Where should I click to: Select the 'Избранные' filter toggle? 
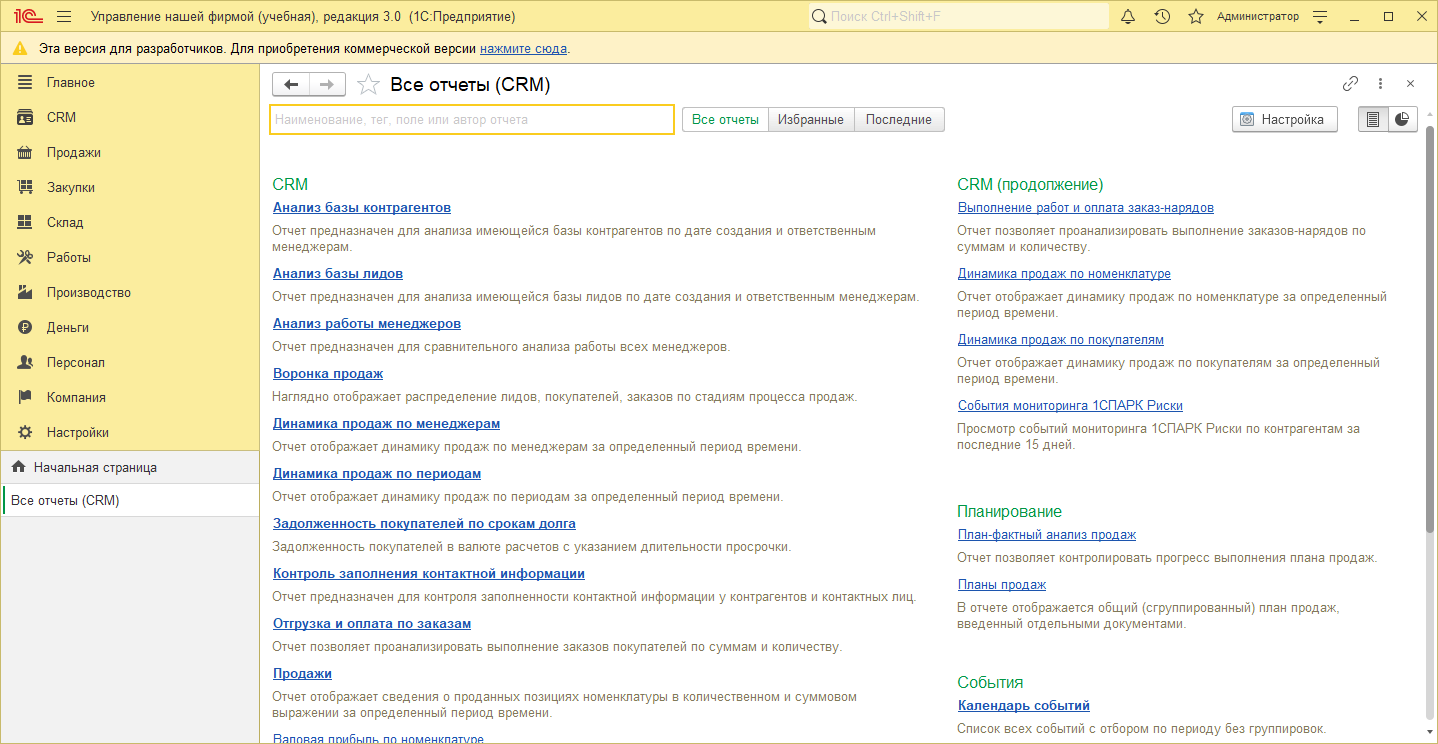click(811, 119)
